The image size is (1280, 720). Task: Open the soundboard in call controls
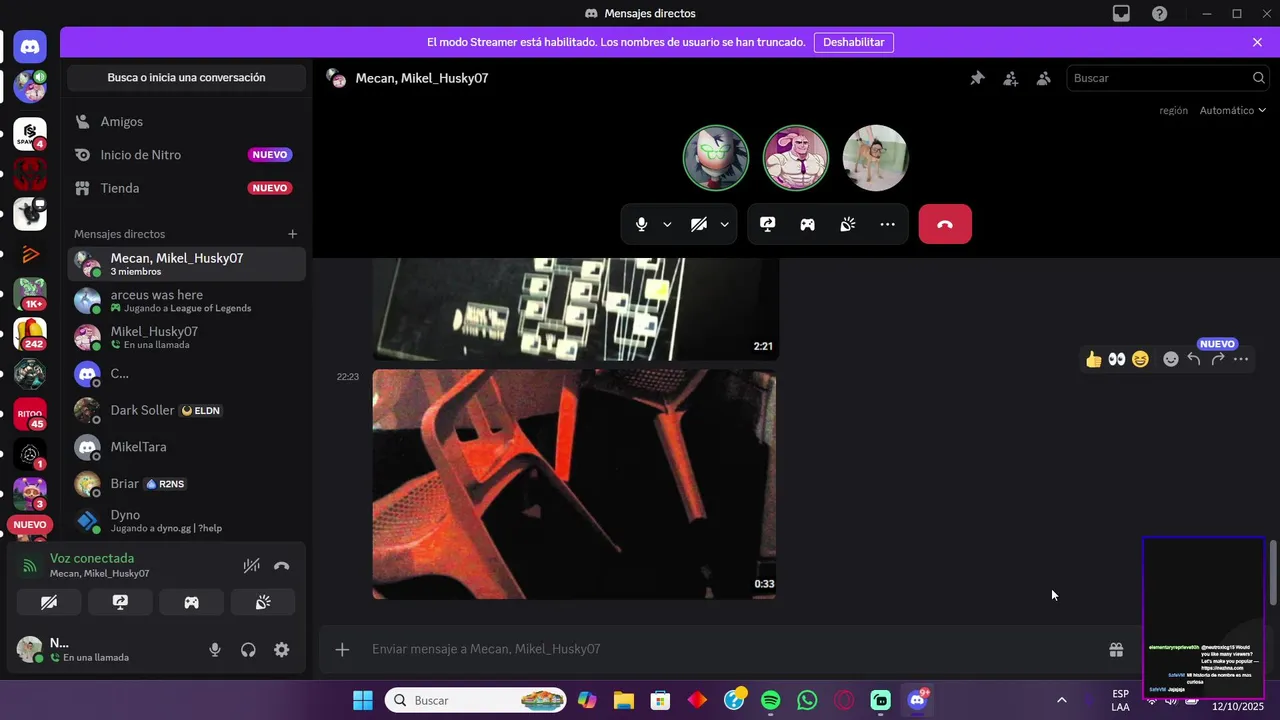[x=847, y=224]
